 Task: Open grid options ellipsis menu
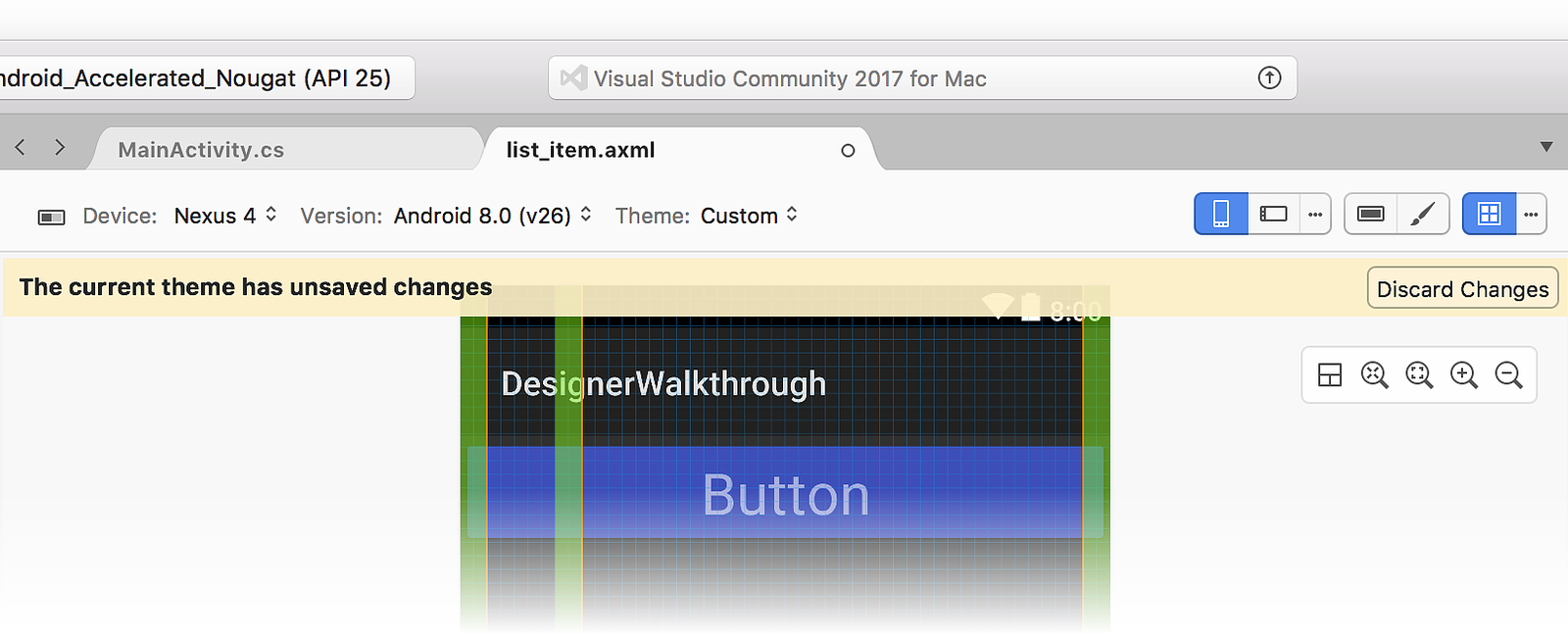pyautogui.click(x=1532, y=214)
